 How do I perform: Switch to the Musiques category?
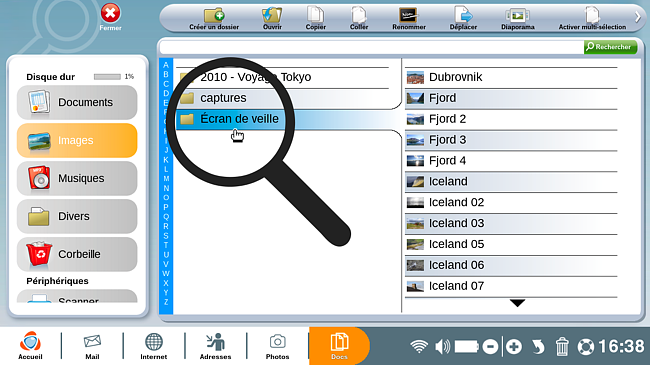(77, 178)
